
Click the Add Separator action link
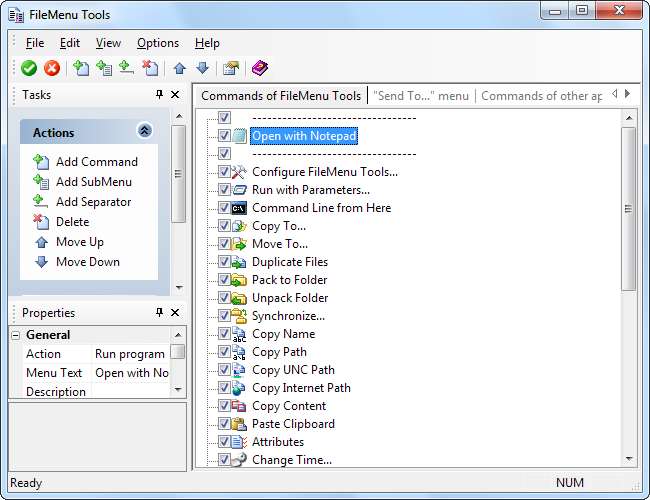coord(93,202)
